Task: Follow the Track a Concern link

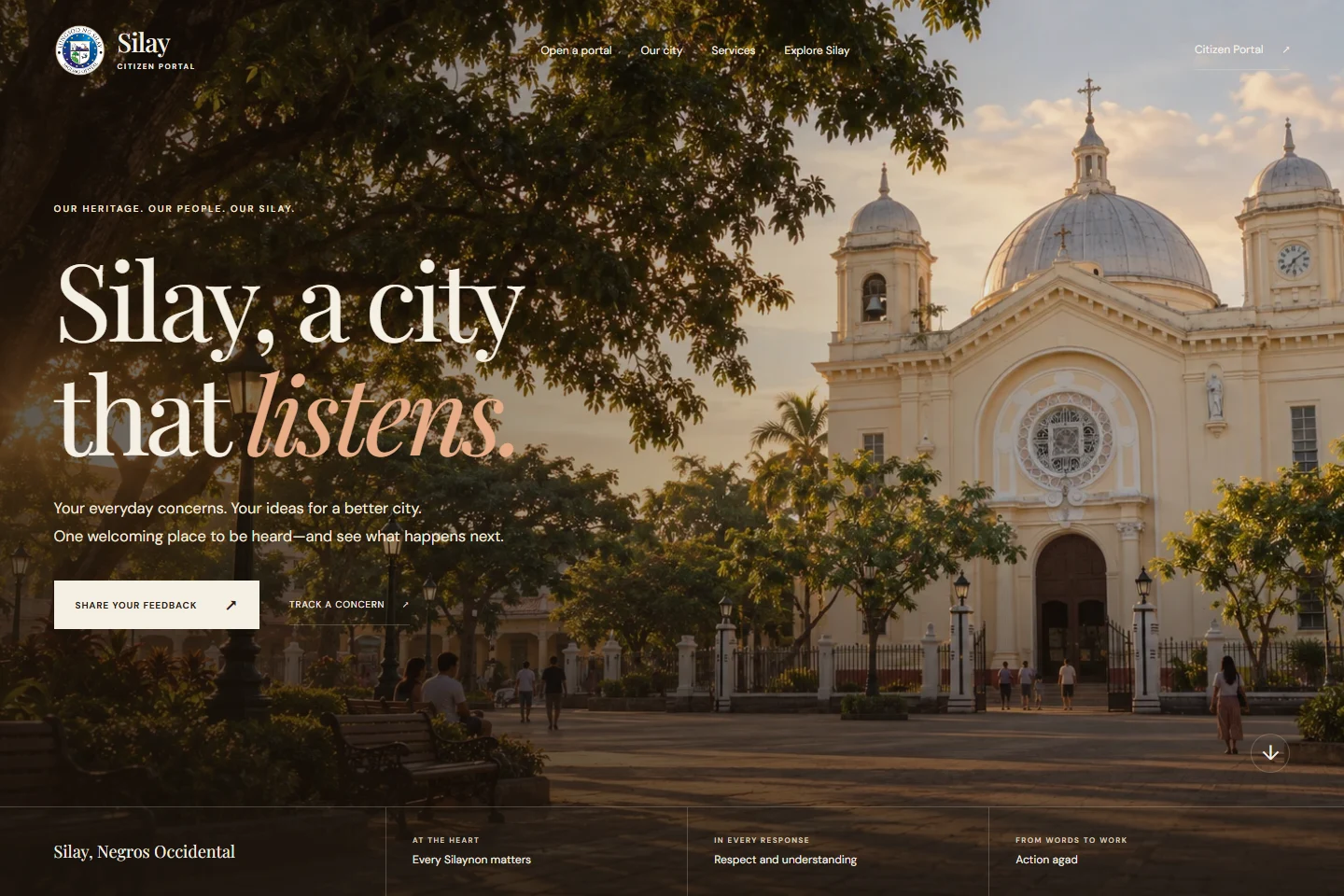Action: pyautogui.click(x=349, y=605)
